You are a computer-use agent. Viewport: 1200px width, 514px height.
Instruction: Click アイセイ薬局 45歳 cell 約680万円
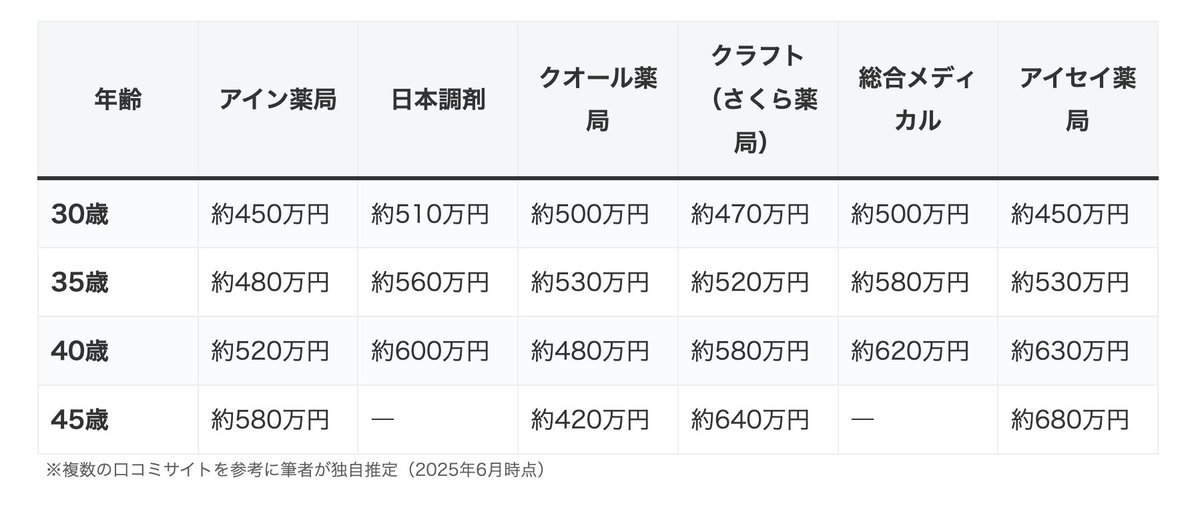(x=1070, y=419)
